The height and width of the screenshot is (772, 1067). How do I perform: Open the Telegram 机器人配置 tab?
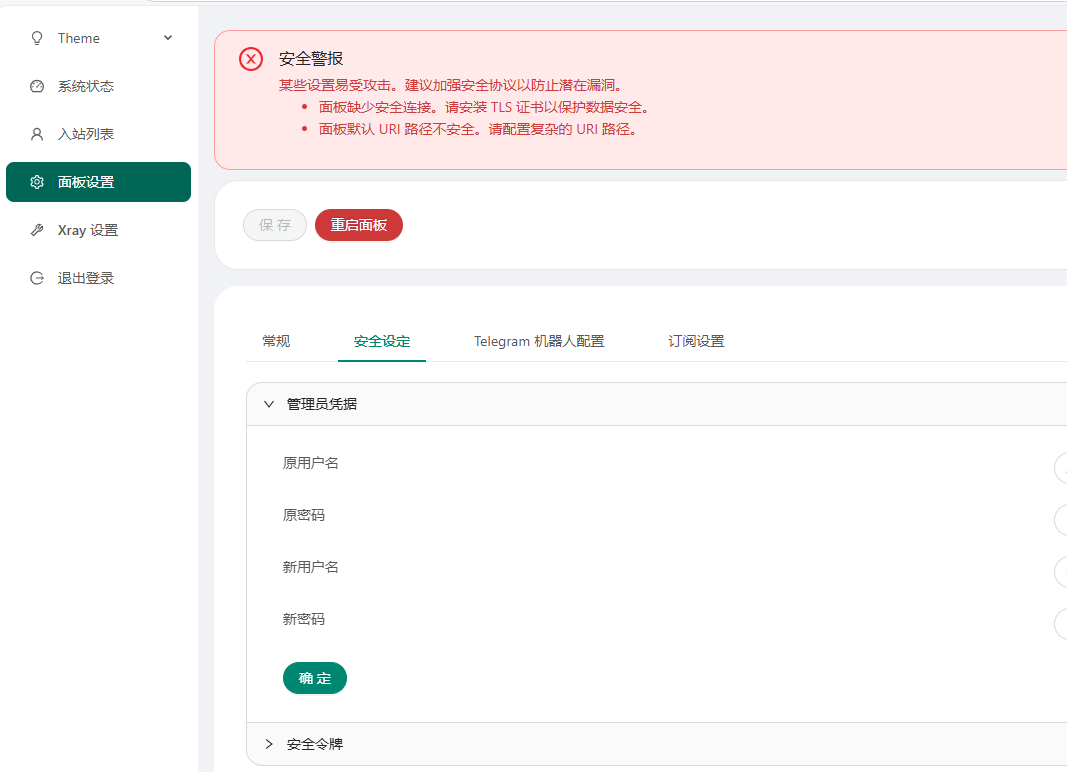539,341
